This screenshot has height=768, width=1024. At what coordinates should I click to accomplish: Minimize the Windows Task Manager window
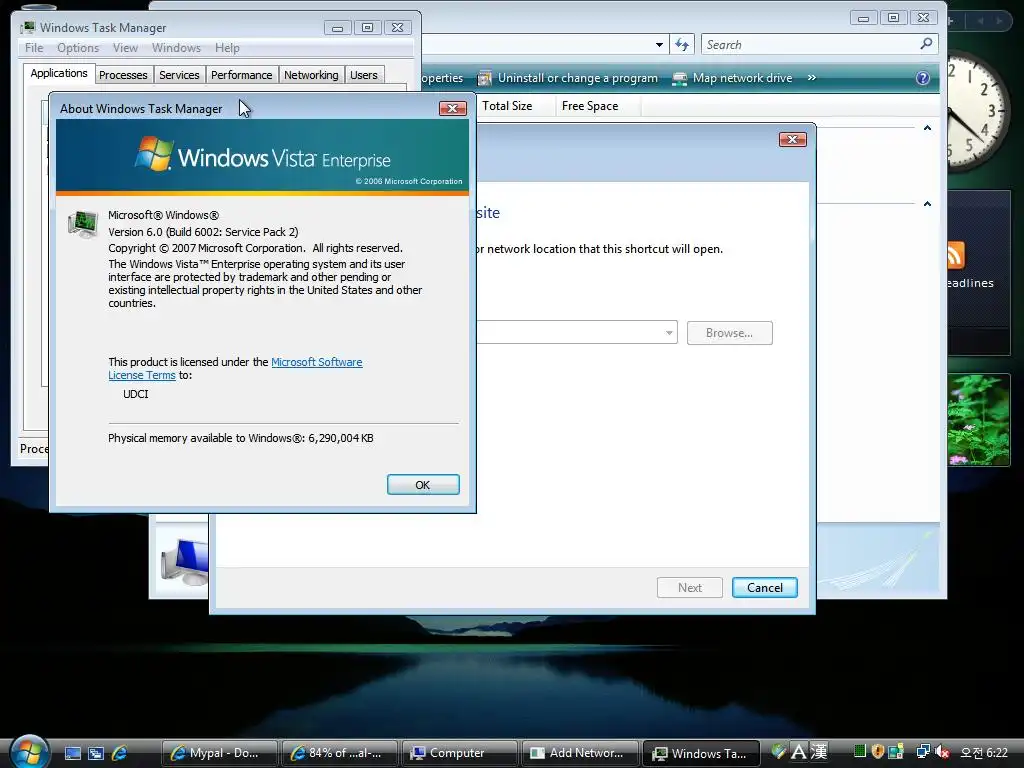point(337,28)
